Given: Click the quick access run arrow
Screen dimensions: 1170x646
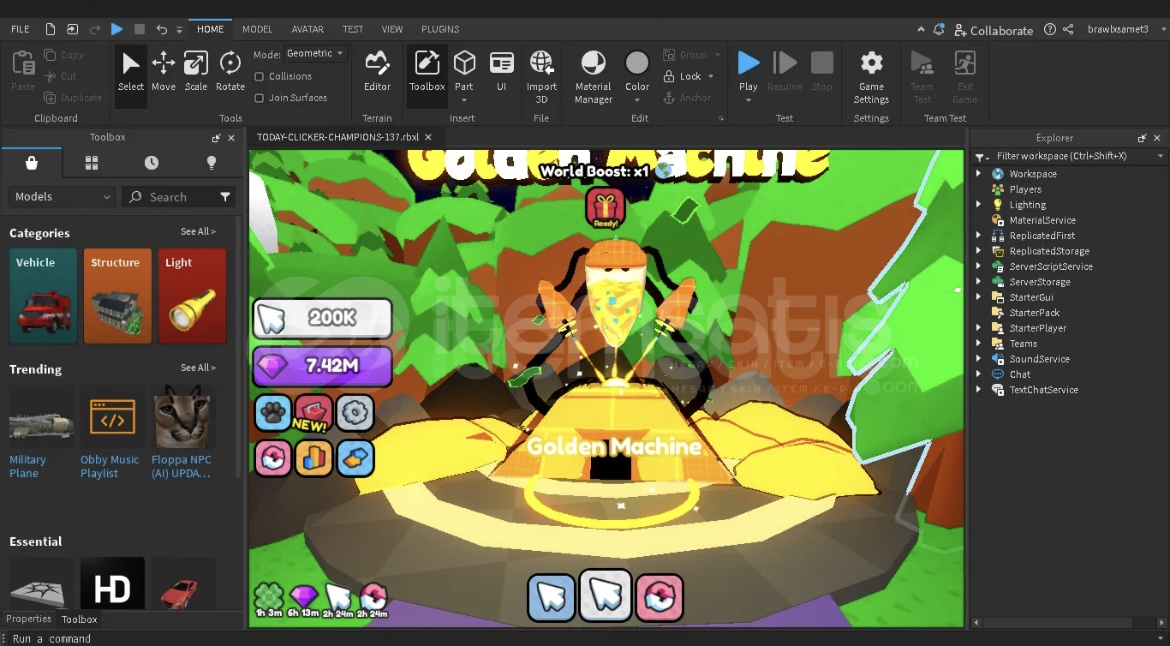Looking at the screenshot, I should [117, 29].
